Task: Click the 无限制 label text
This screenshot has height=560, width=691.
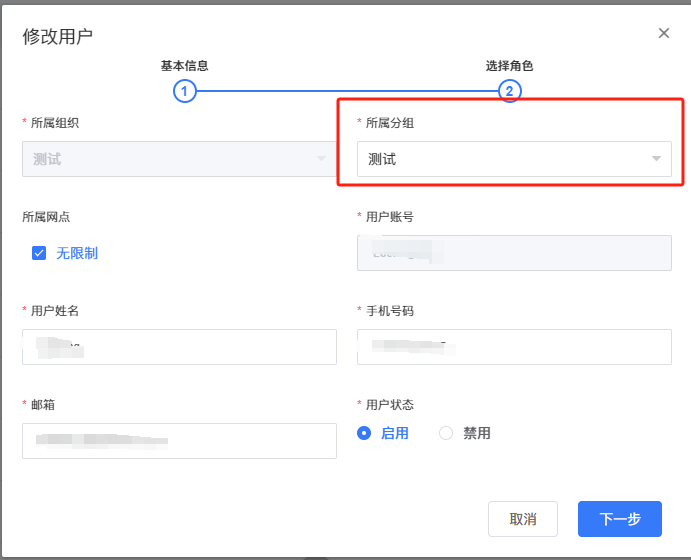Action: 77,253
